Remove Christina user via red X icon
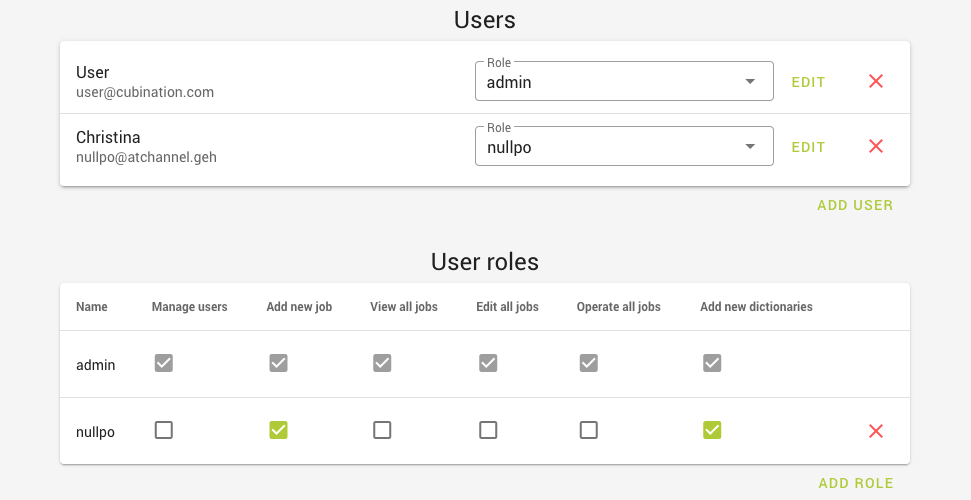The width and height of the screenshot is (971, 500). tap(876, 147)
